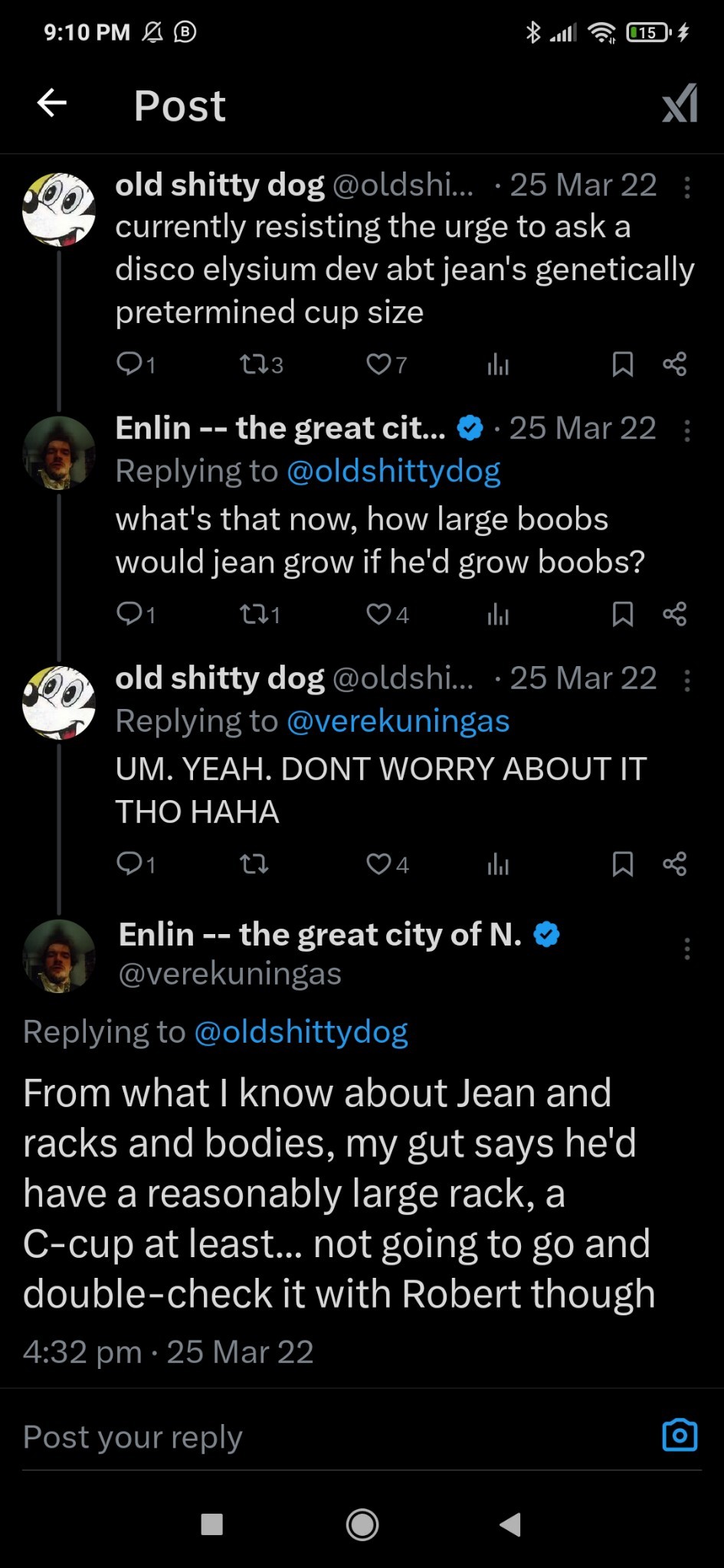Image resolution: width=724 pixels, height=1568 pixels.
Task: Repost the first post with 3 reposts
Action: 253,364
